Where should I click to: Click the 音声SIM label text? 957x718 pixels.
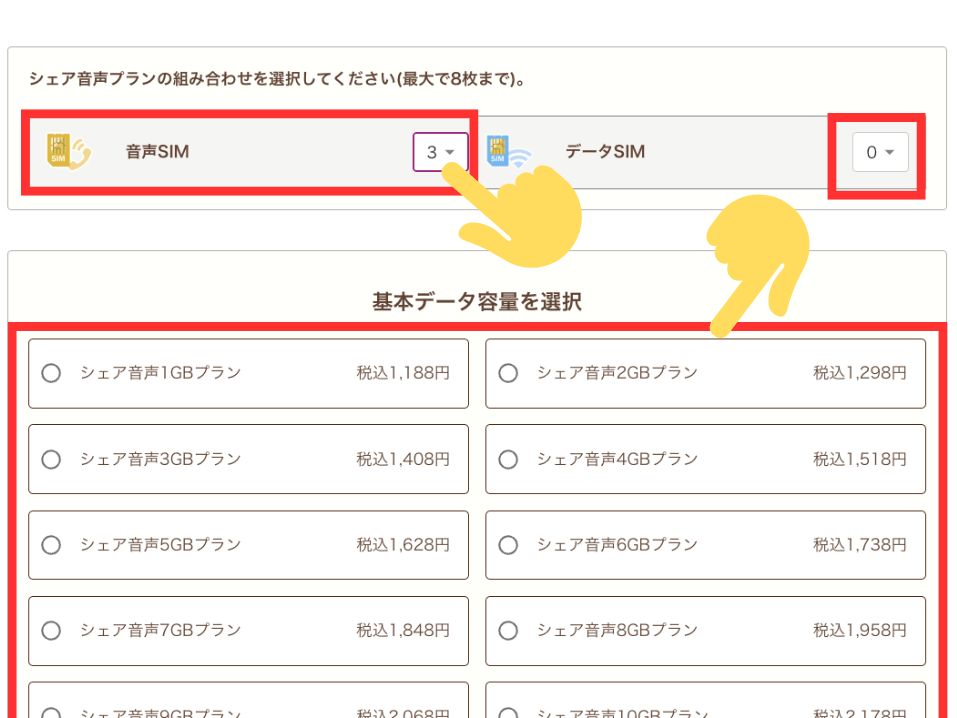pos(157,152)
